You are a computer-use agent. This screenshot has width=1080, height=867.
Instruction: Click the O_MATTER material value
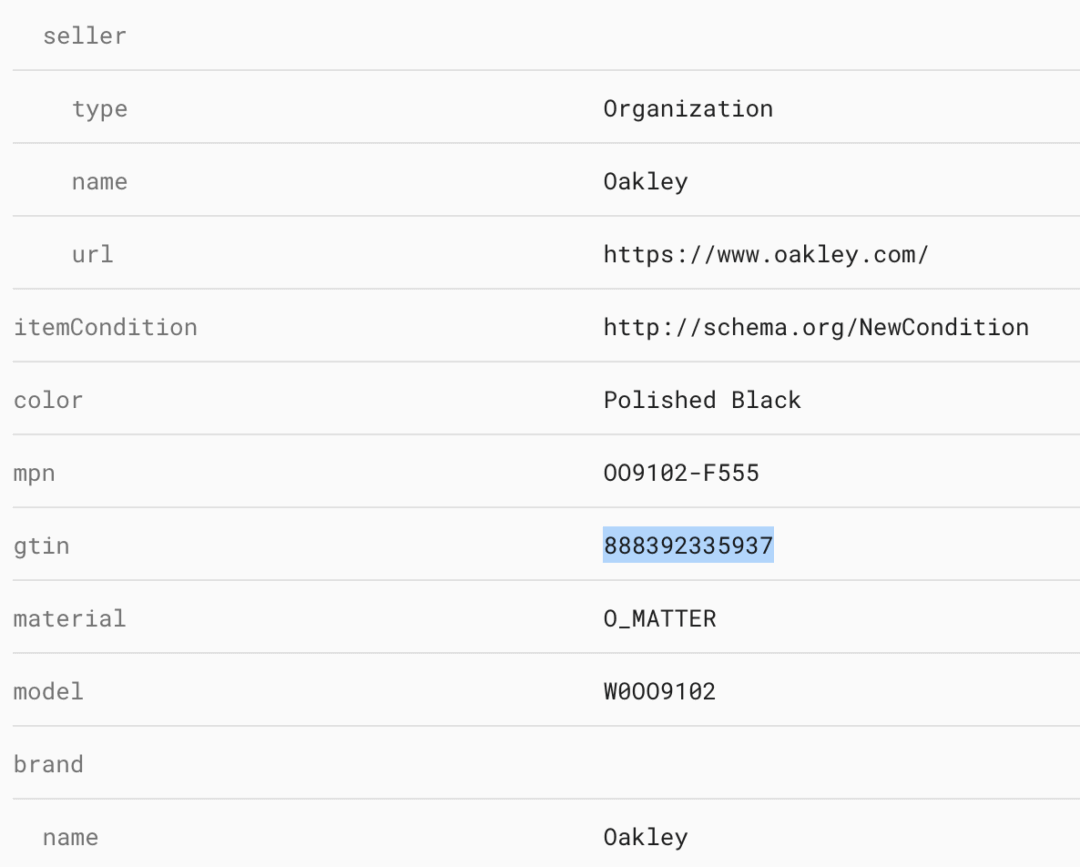(x=659, y=619)
